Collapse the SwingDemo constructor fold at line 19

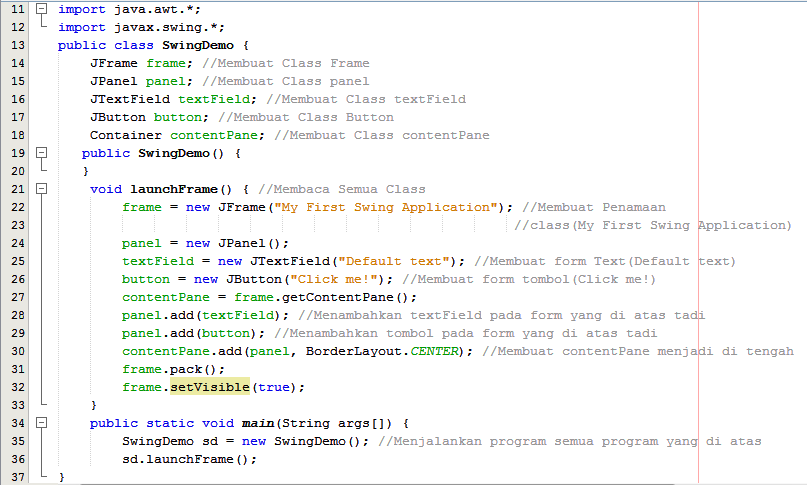[42, 153]
